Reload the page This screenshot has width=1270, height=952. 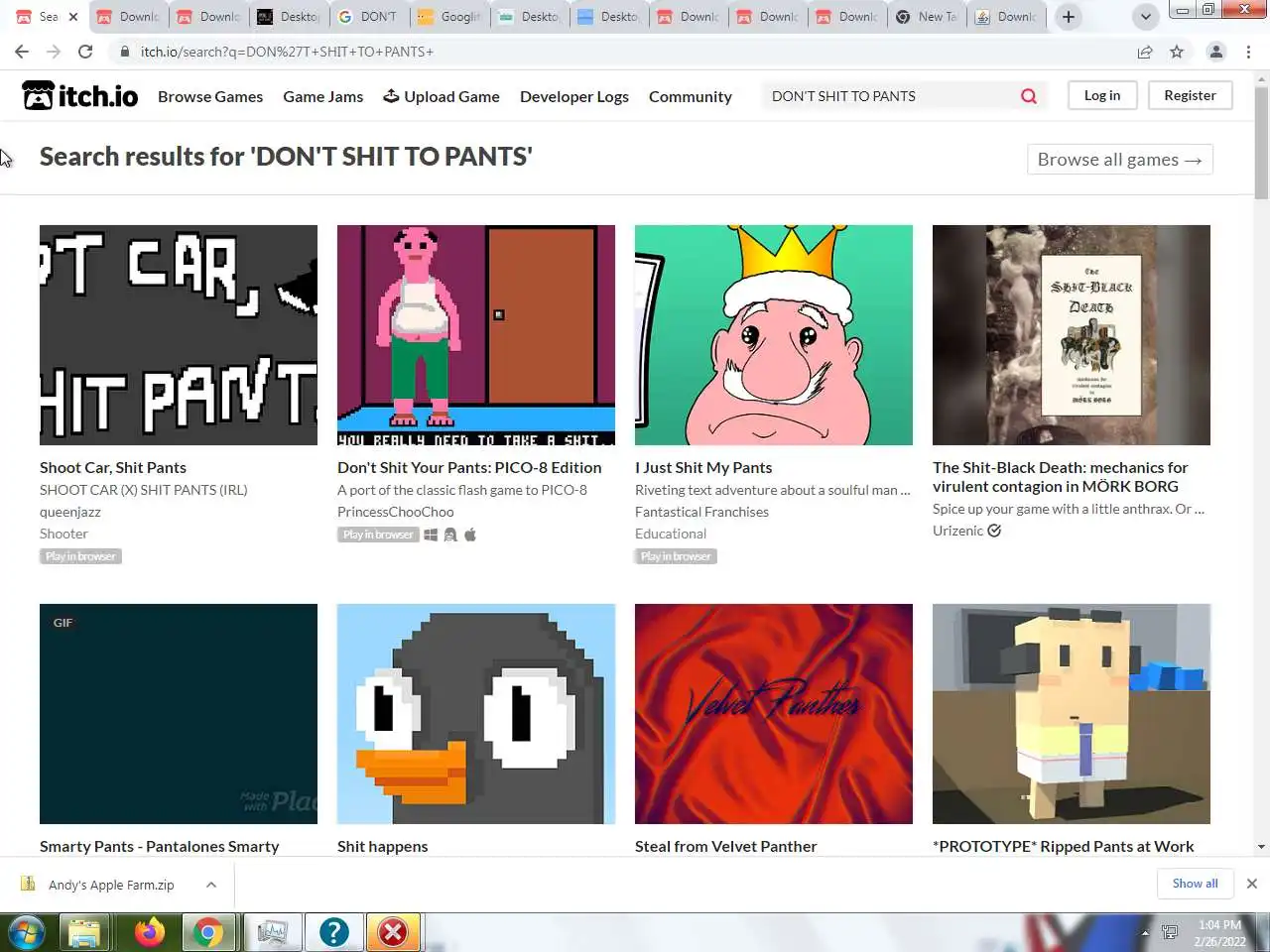[x=85, y=52]
